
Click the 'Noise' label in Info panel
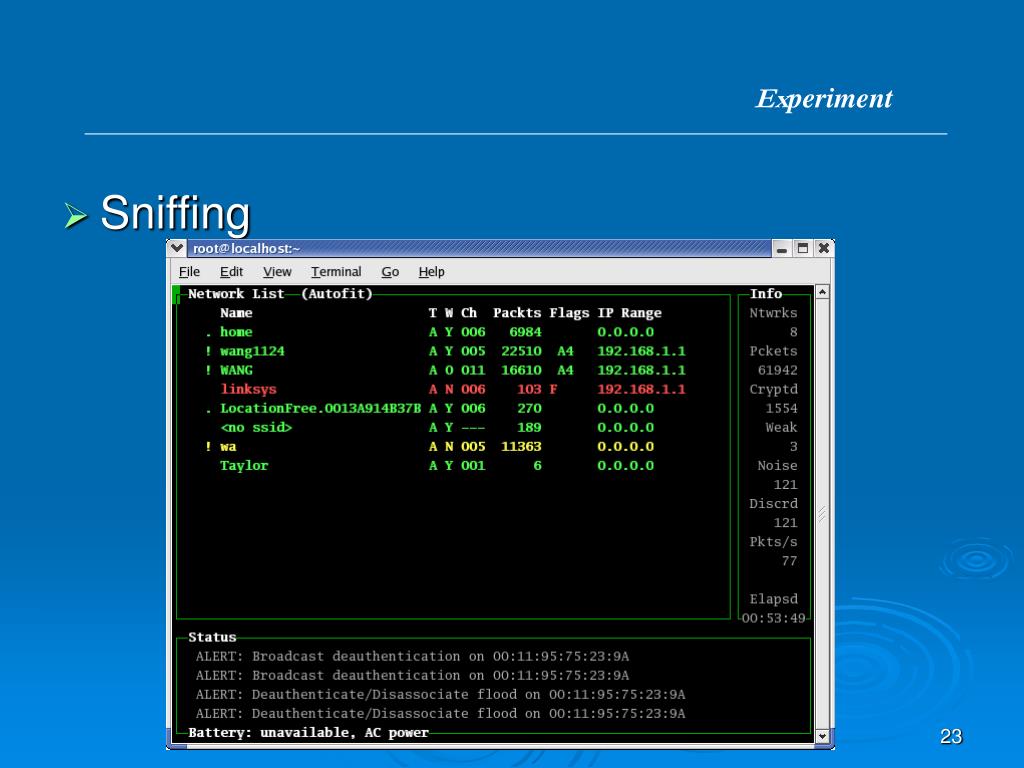click(777, 466)
